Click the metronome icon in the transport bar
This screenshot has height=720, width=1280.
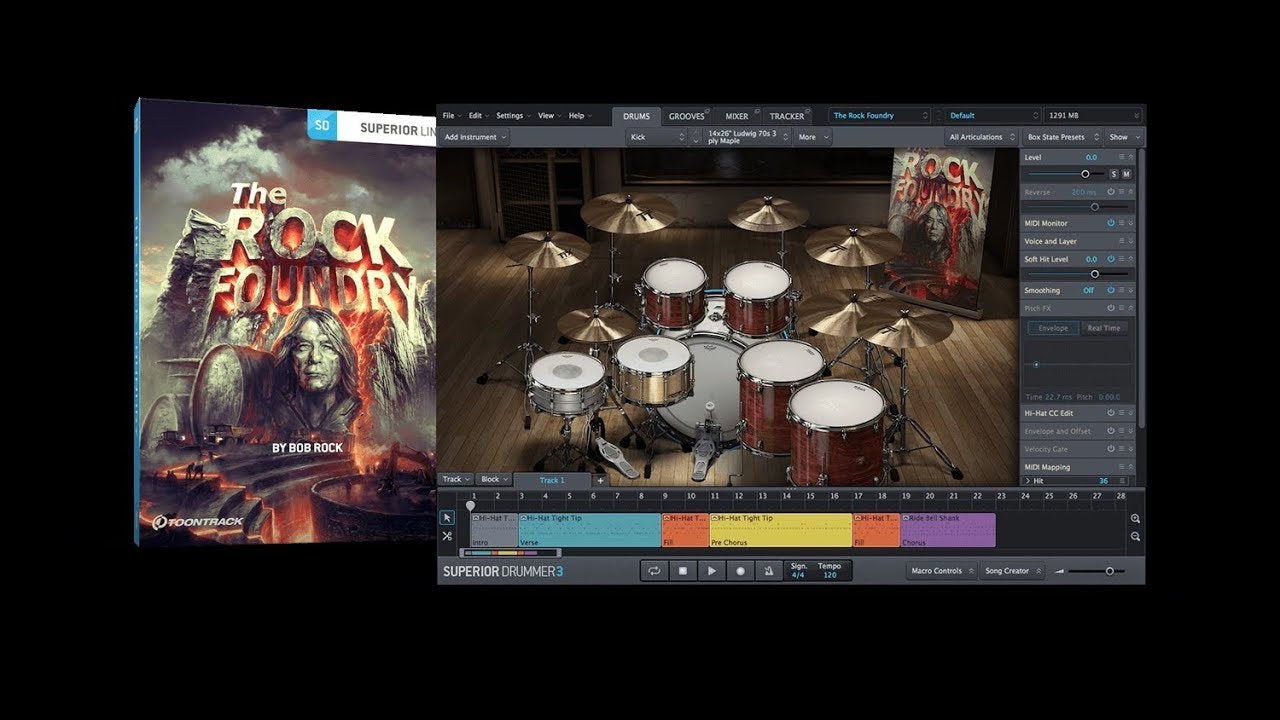tap(768, 571)
